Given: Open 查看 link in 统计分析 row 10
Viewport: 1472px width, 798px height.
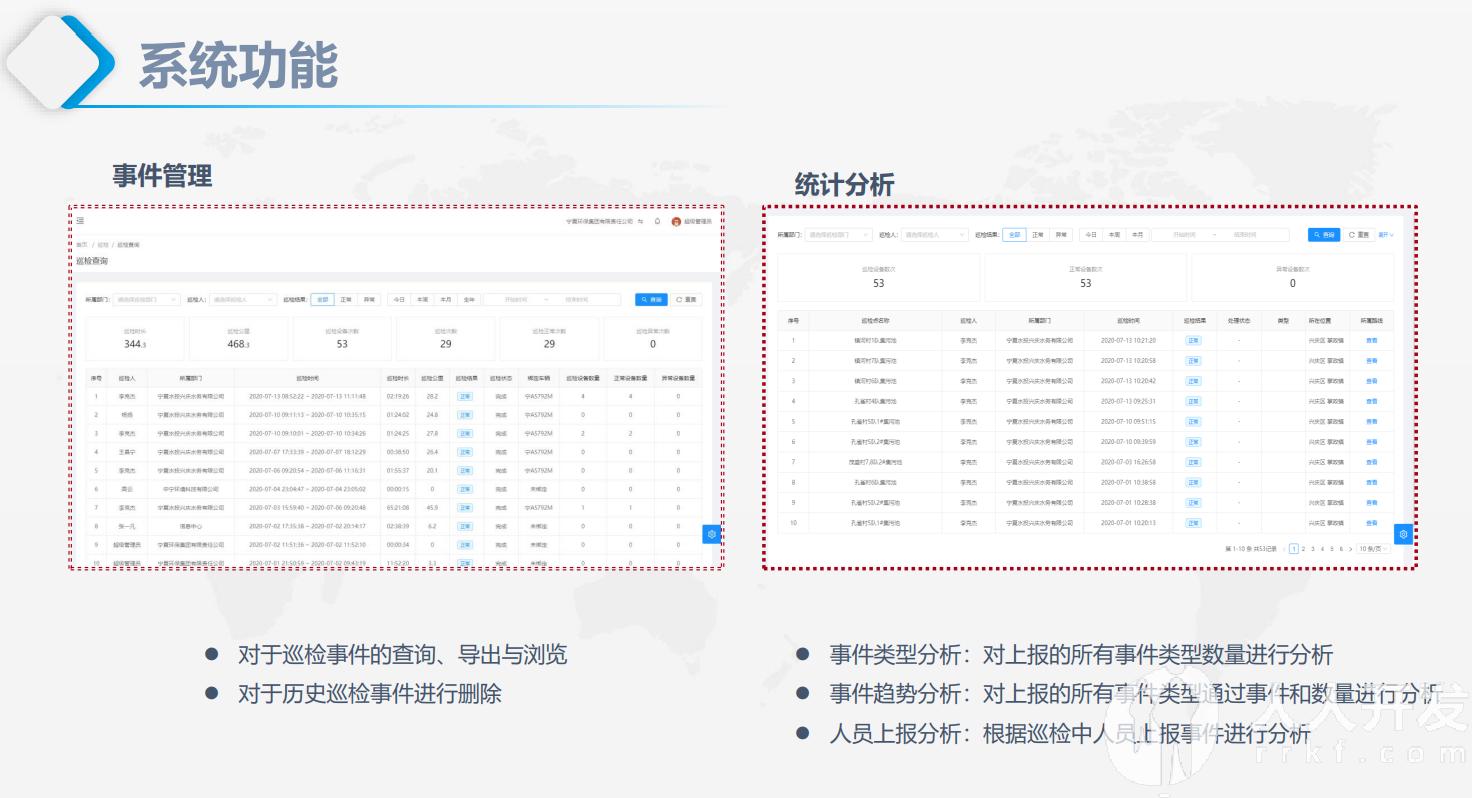Looking at the screenshot, I should (1372, 523).
